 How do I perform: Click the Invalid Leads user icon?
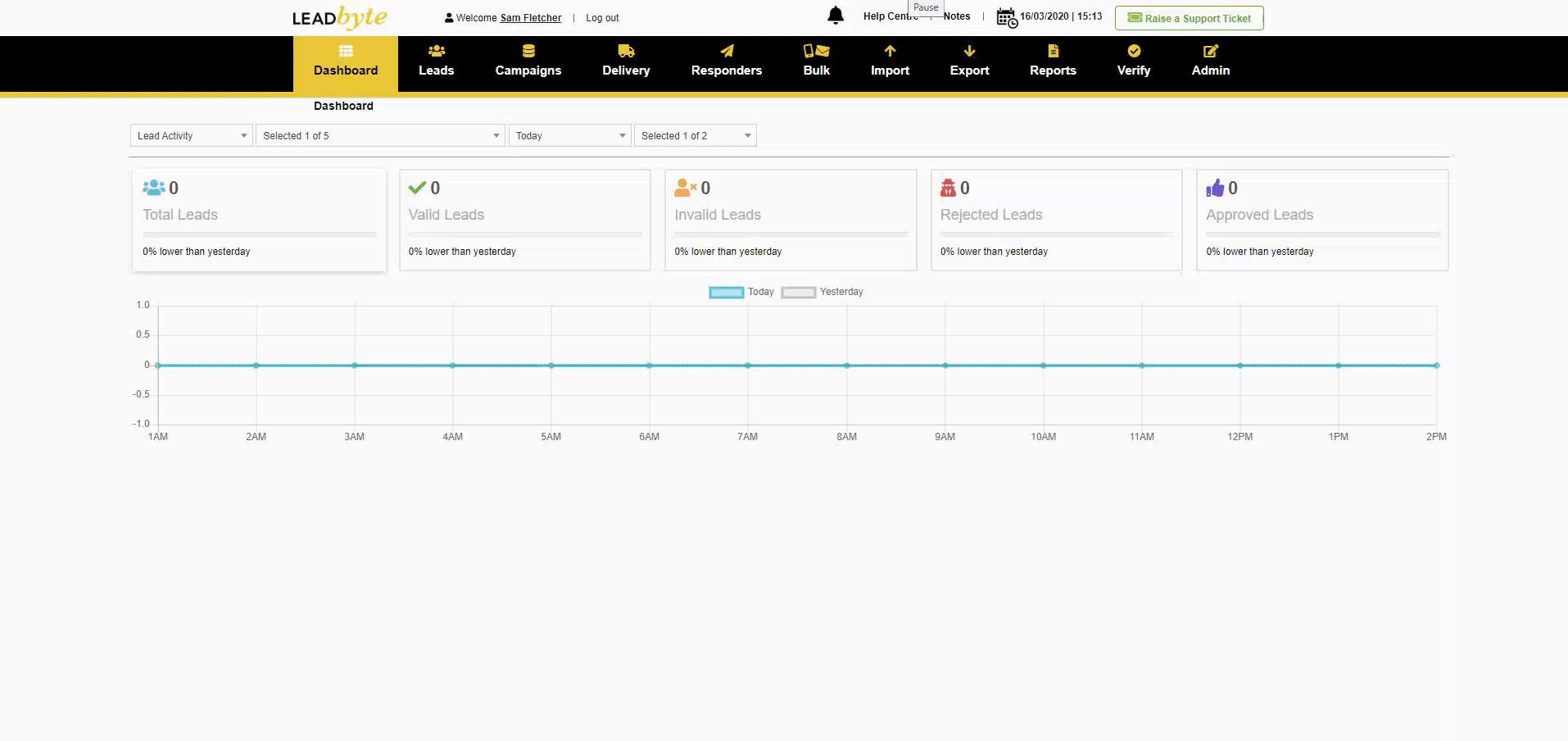point(686,188)
